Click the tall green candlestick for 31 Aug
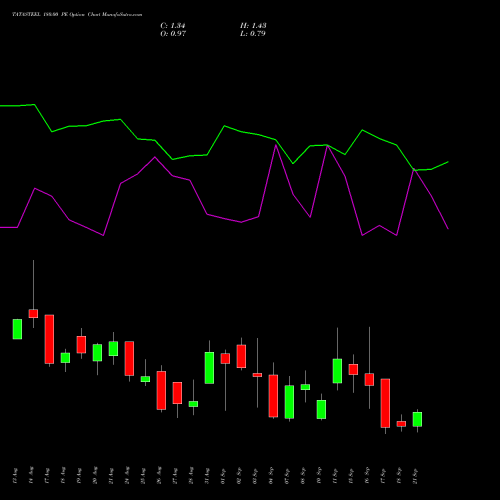This screenshot has height=500, width=500. [x=209, y=368]
